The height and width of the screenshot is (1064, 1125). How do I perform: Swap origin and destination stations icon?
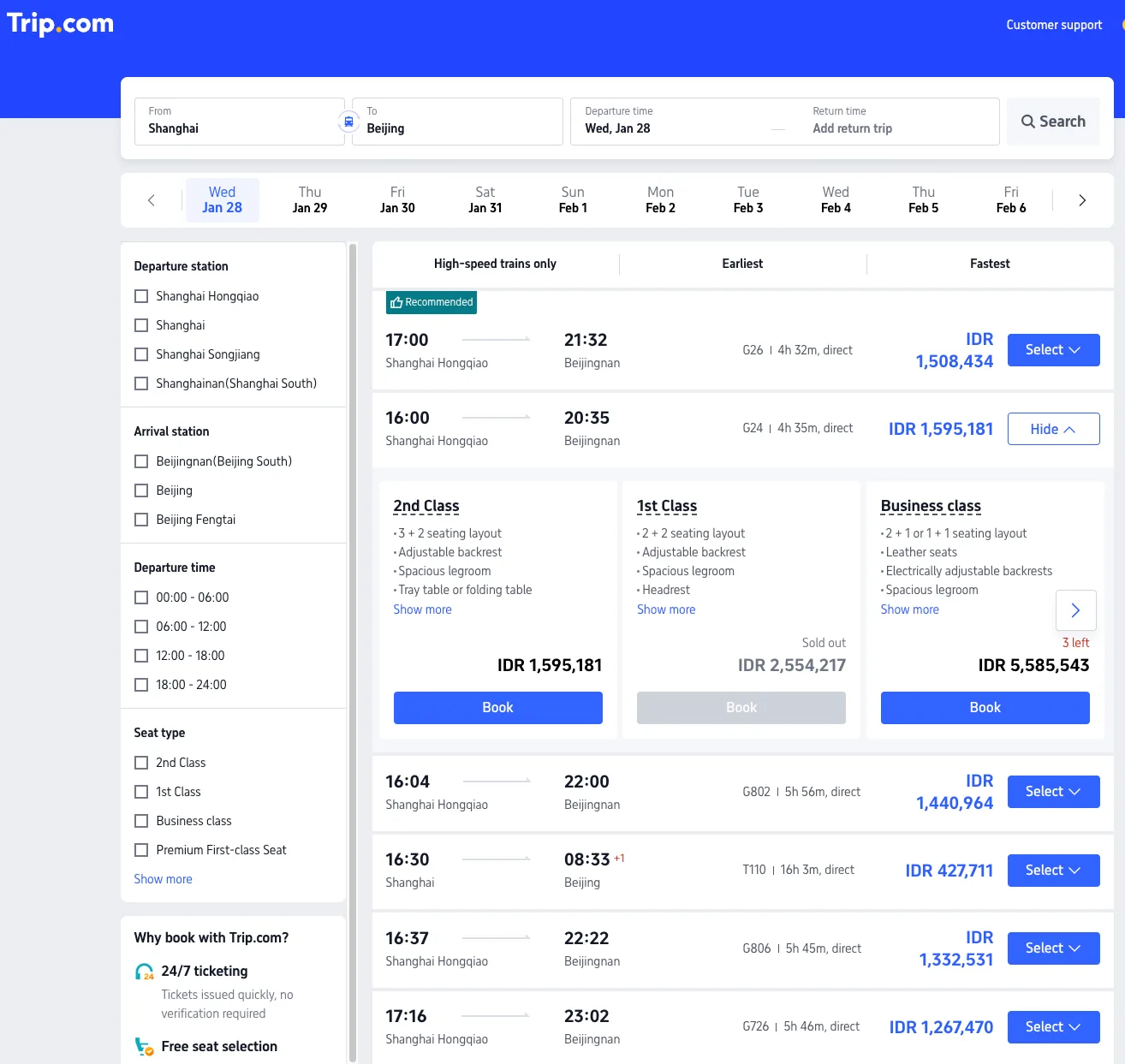tap(348, 122)
